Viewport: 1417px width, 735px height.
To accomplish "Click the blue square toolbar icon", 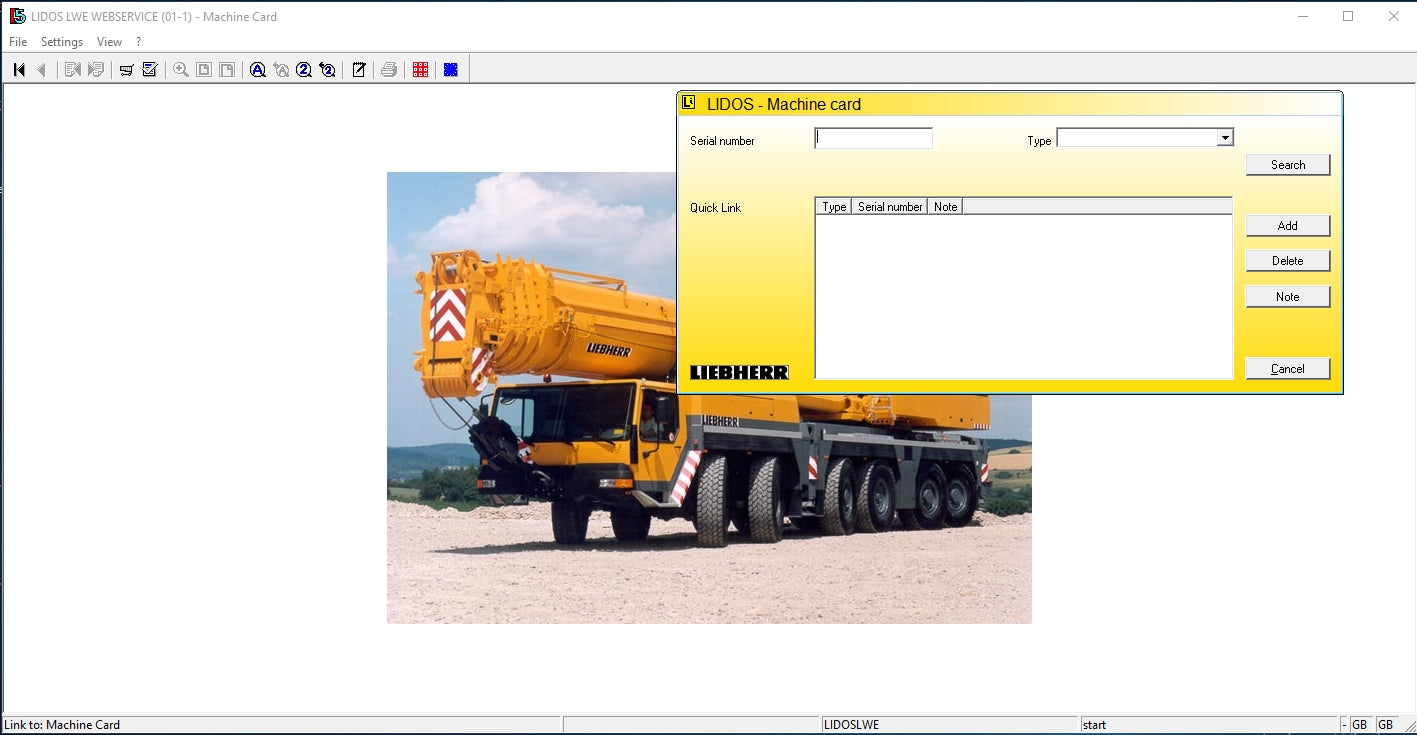I will 451,70.
